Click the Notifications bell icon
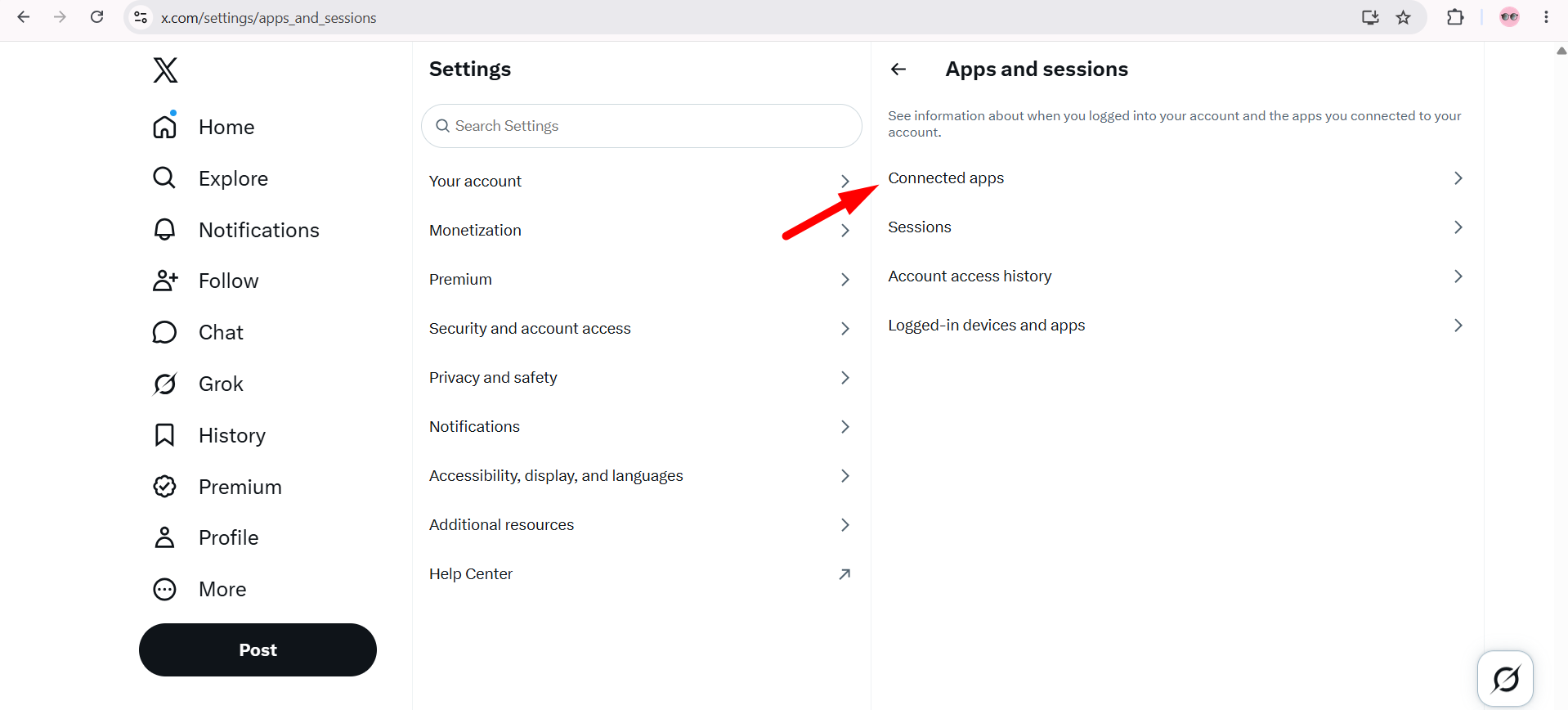Viewport: 1568px width, 710px height. point(164,230)
